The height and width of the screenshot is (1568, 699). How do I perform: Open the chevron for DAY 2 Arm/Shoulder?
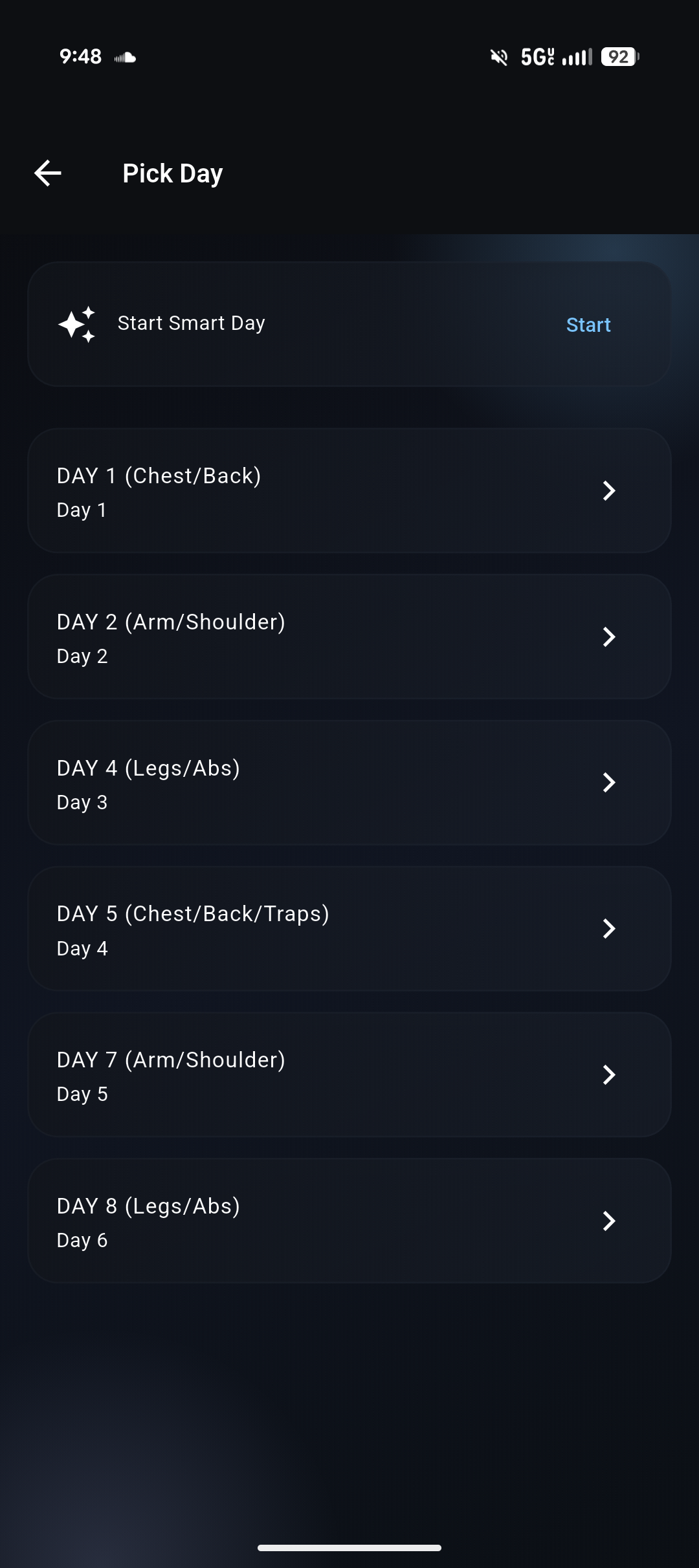point(608,637)
